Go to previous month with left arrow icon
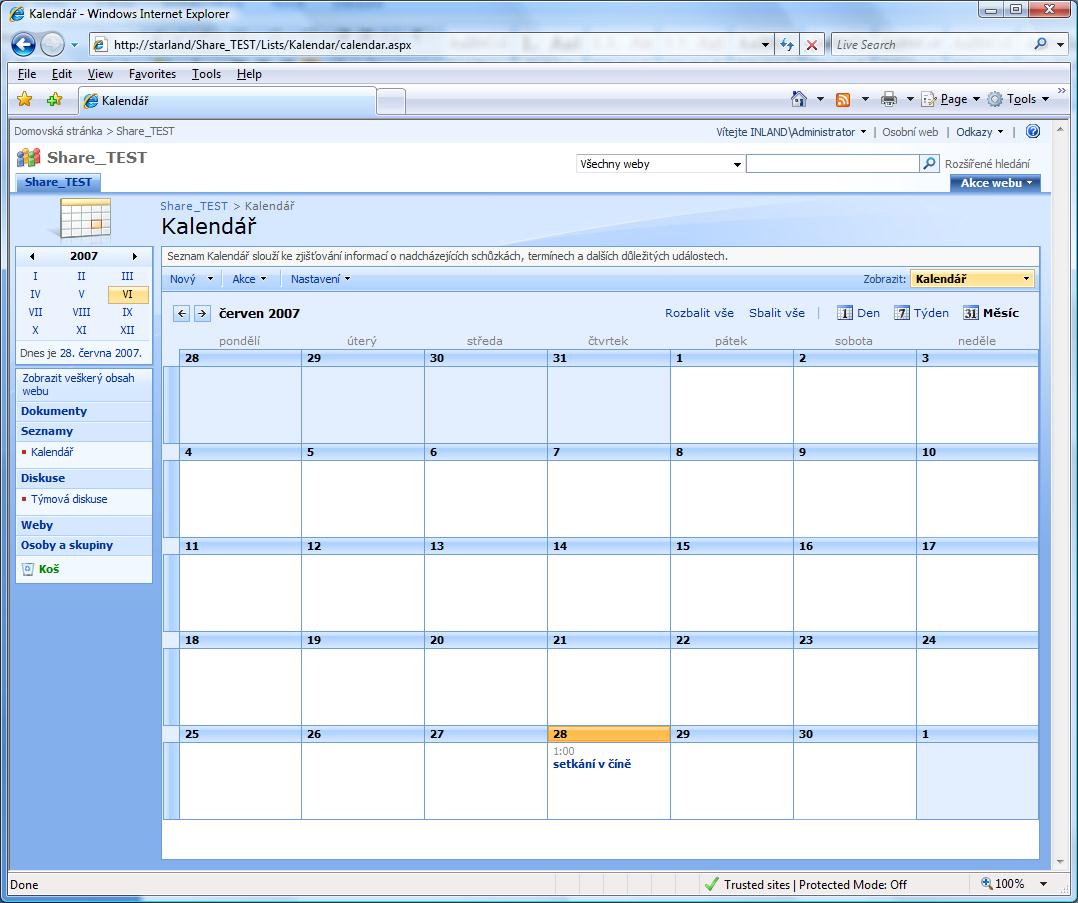This screenshot has height=903, width=1078. pyautogui.click(x=181, y=313)
